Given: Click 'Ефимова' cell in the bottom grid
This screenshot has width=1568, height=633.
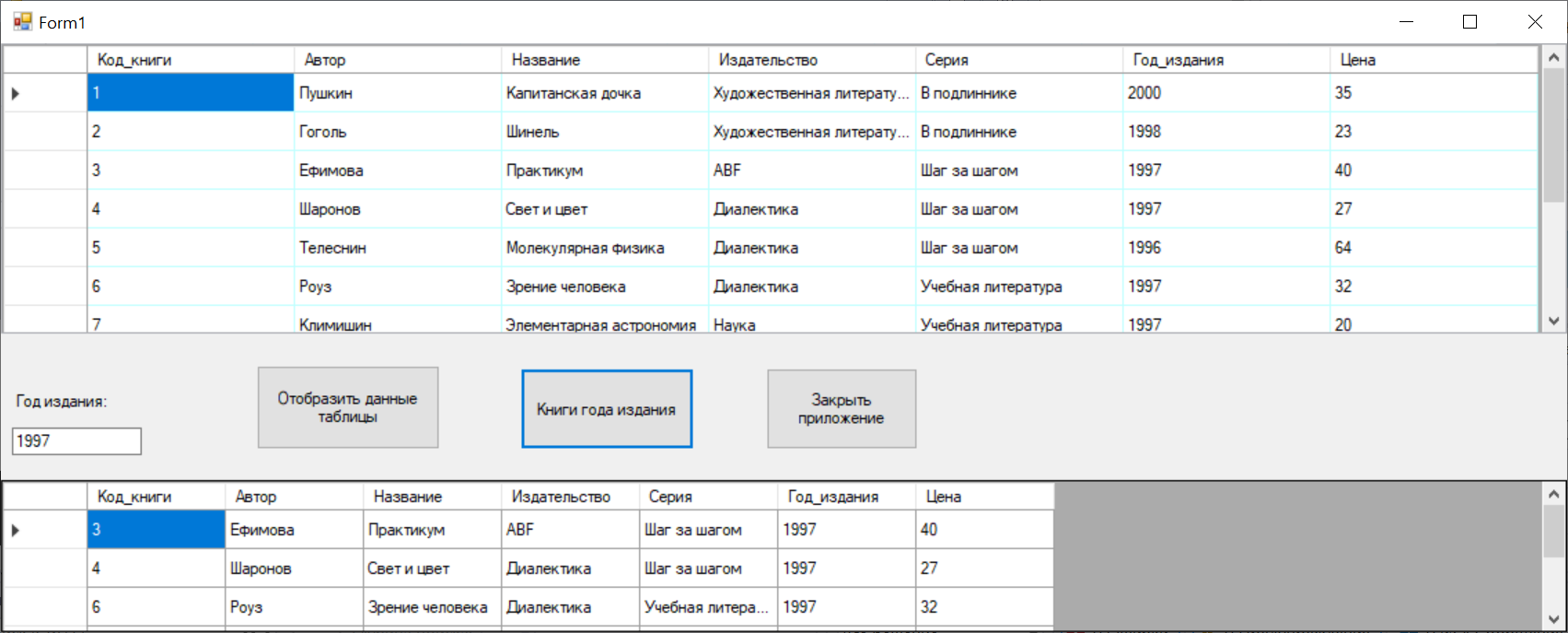Looking at the screenshot, I should (x=294, y=530).
